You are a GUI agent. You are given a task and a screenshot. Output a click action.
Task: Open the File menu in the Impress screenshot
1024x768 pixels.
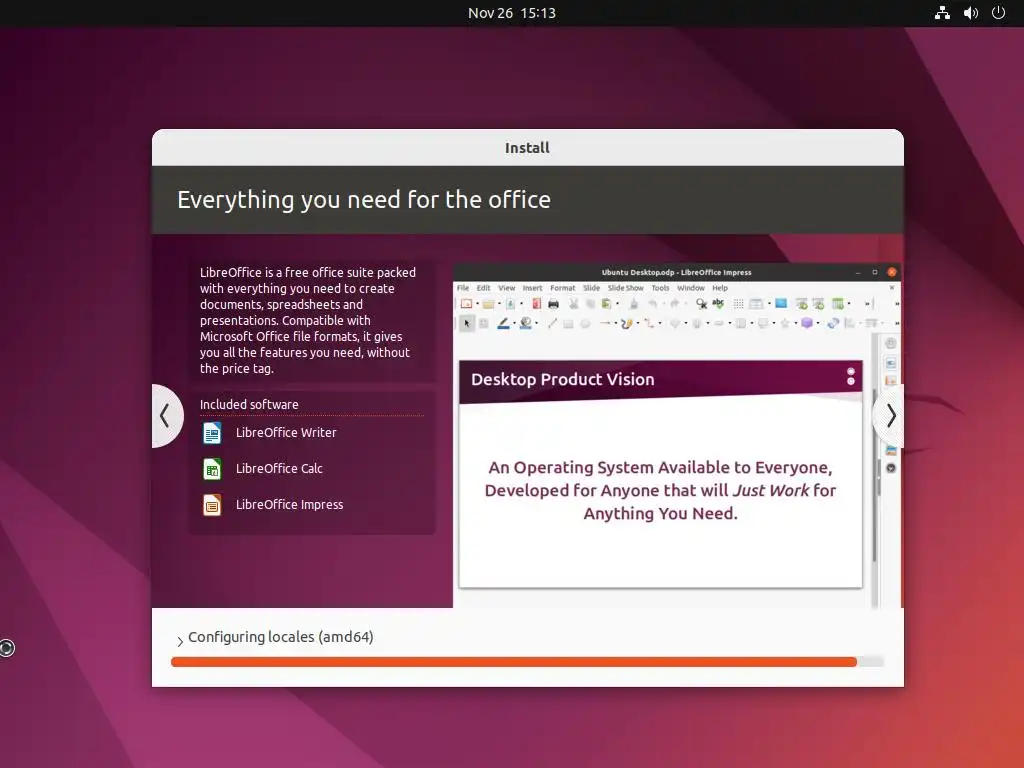coord(463,288)
